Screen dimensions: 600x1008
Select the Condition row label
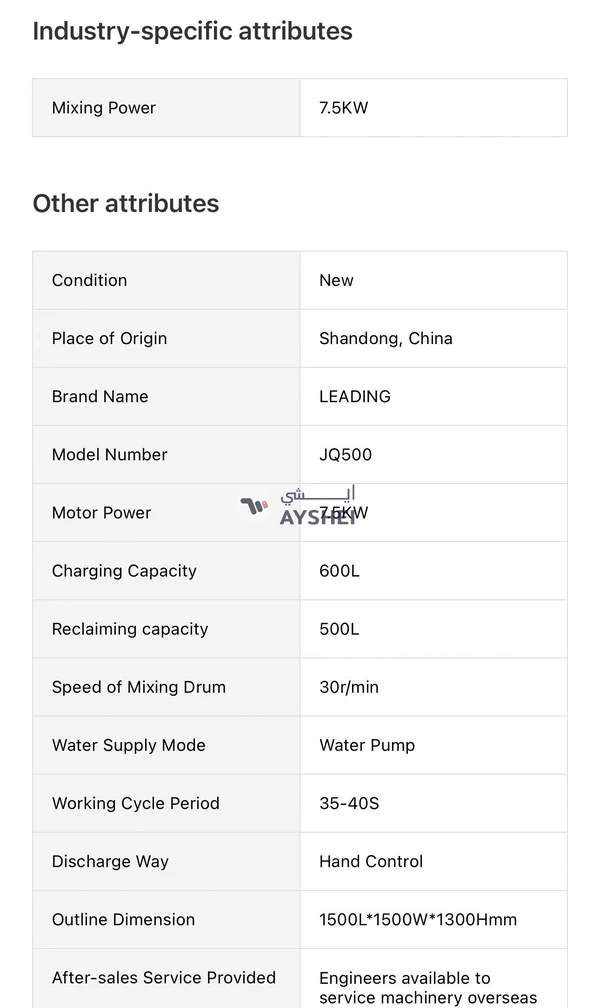pos(90,280)
